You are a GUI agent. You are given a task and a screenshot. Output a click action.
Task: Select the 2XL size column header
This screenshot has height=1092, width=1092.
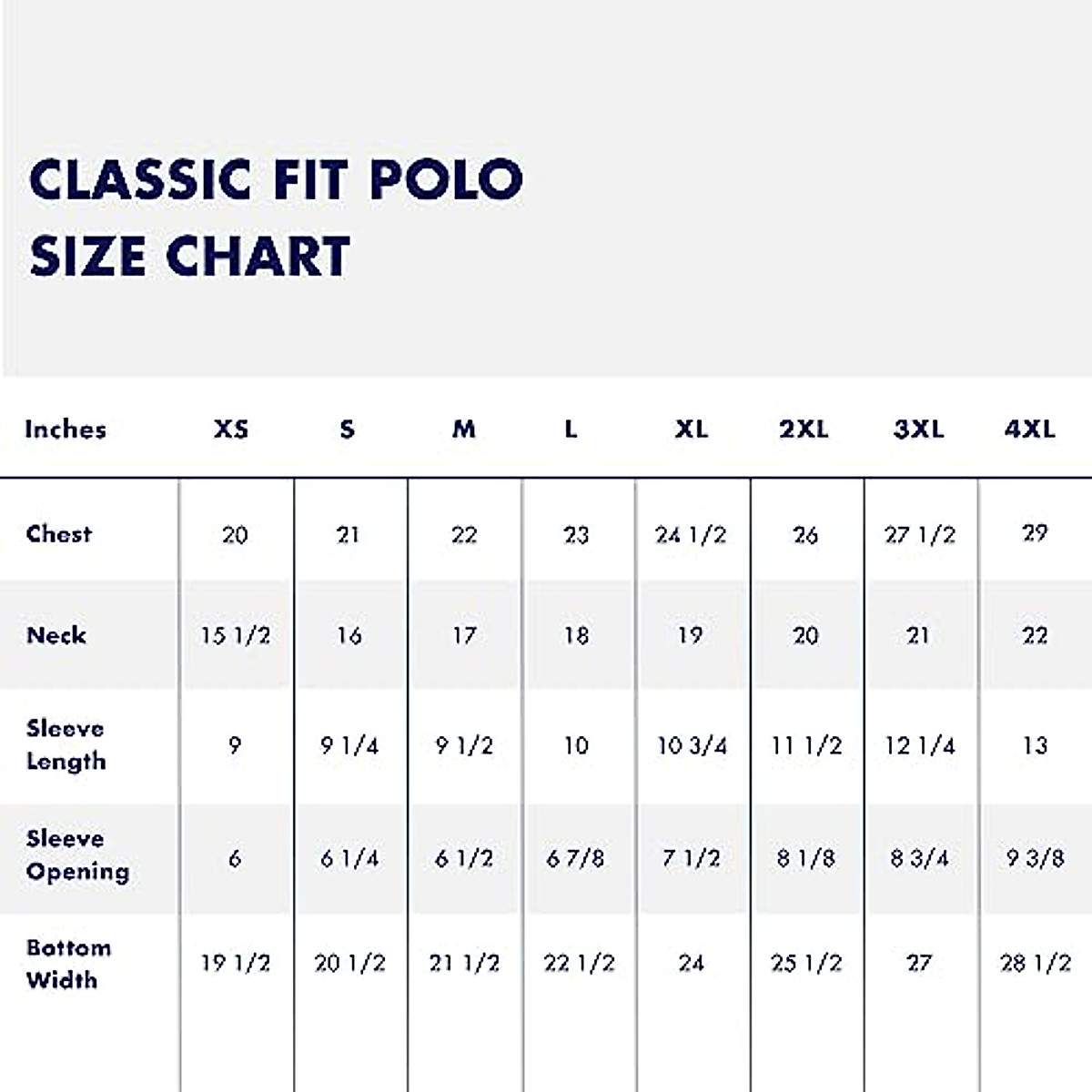coord(804,430)
